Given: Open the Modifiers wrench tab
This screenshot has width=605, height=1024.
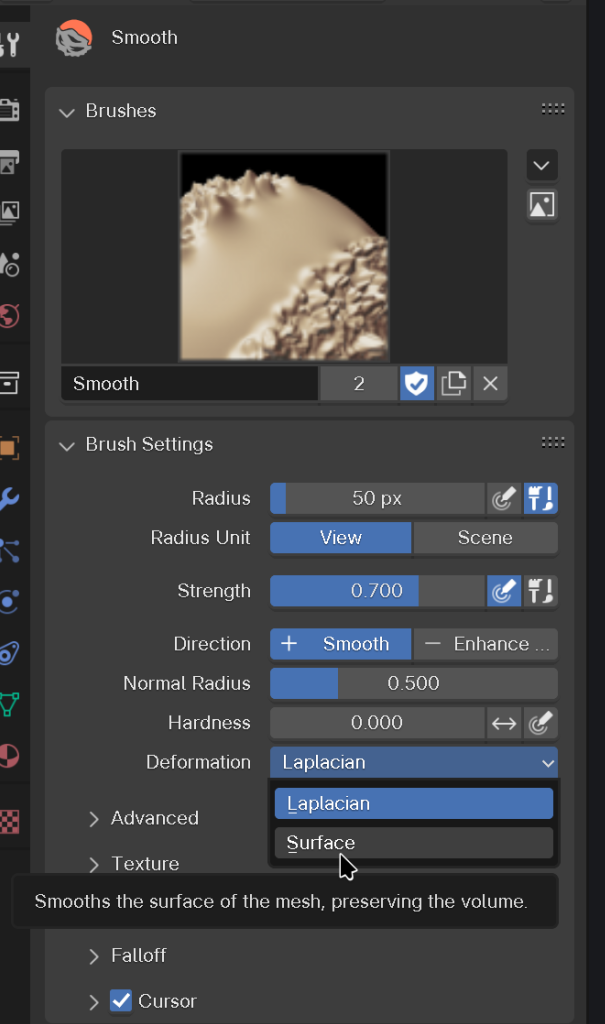Looking at the screenshot, I should click(x=10, y=499).
